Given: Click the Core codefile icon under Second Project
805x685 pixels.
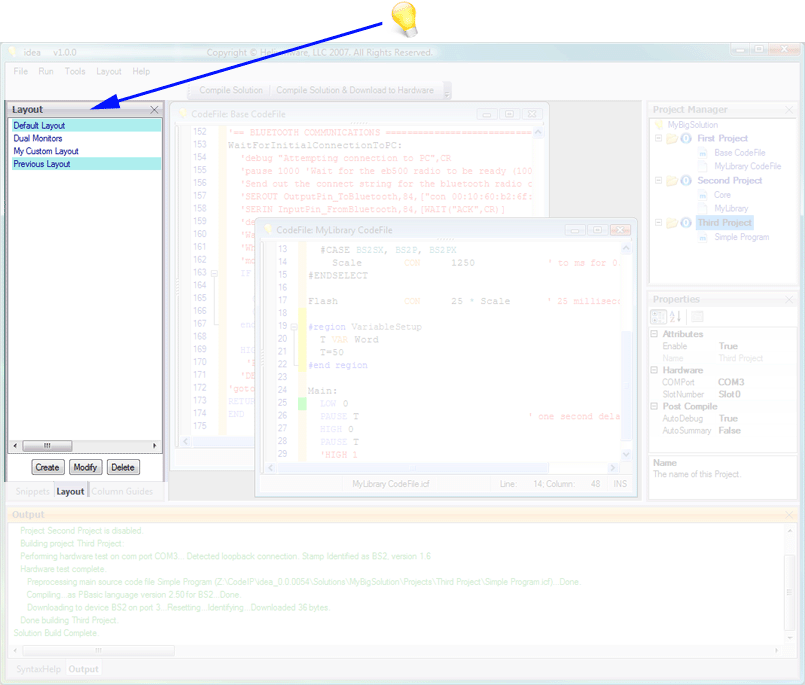Looking at the screenshot, I should (x=703, y=195).
